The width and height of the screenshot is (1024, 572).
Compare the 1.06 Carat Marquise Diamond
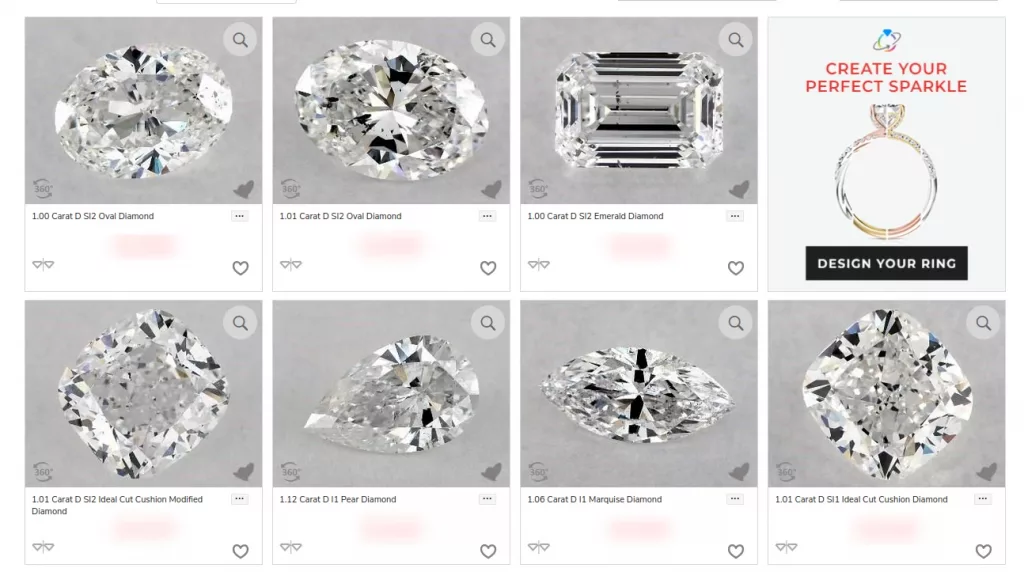538,547
